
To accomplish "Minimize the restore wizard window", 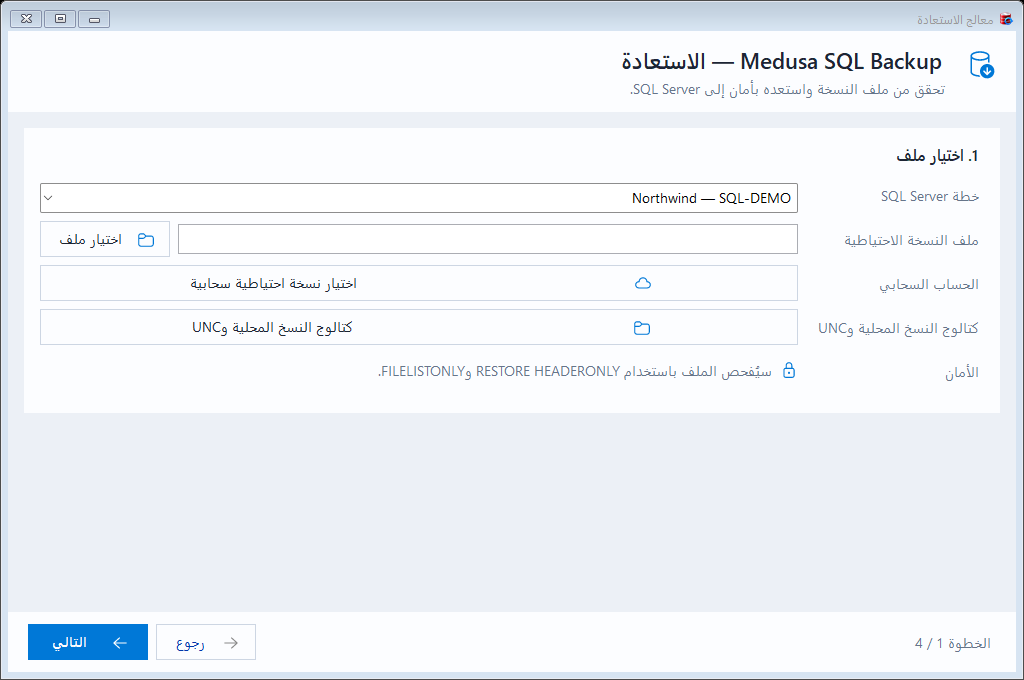I will 94,19.
